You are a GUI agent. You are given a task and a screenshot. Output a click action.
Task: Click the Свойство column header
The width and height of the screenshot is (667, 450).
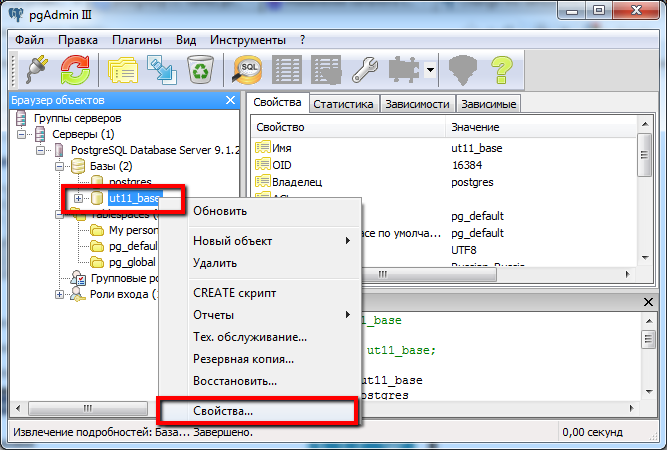tap(348, 127)
